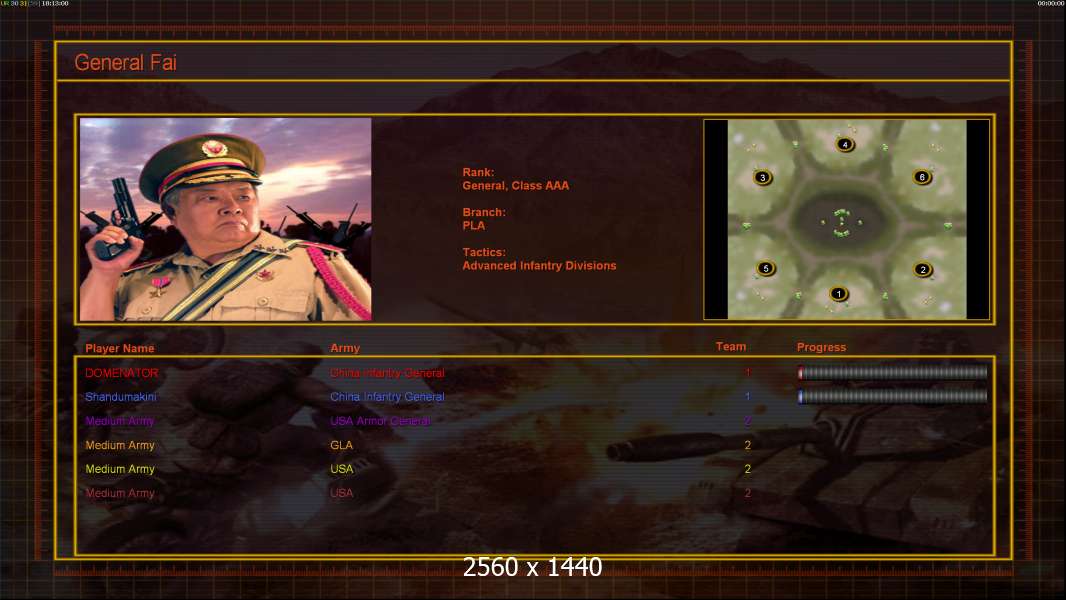This screenshot has height=600, width=1066.
Task: Click the "Progress" column header
Action: click(x=821, y=347)
